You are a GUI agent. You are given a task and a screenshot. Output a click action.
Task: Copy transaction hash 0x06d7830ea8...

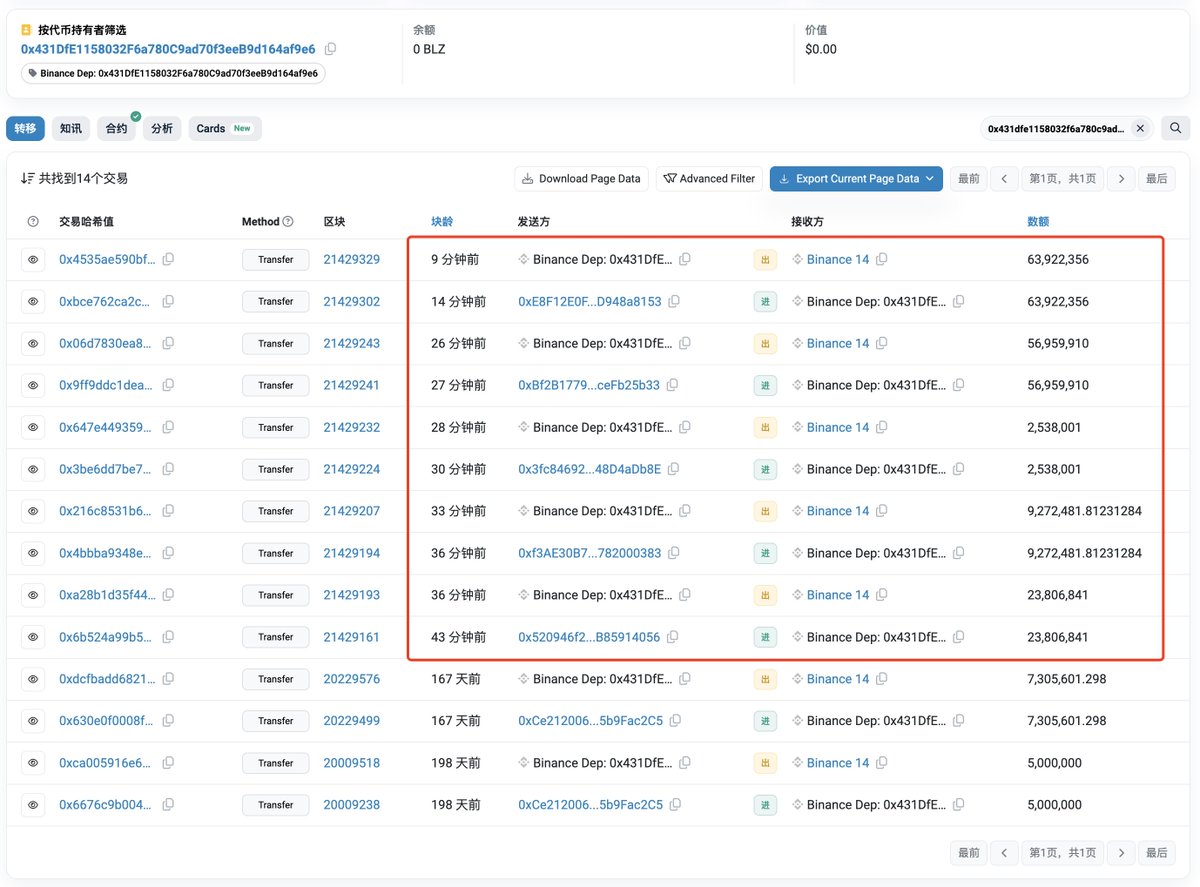coord(168,343)
